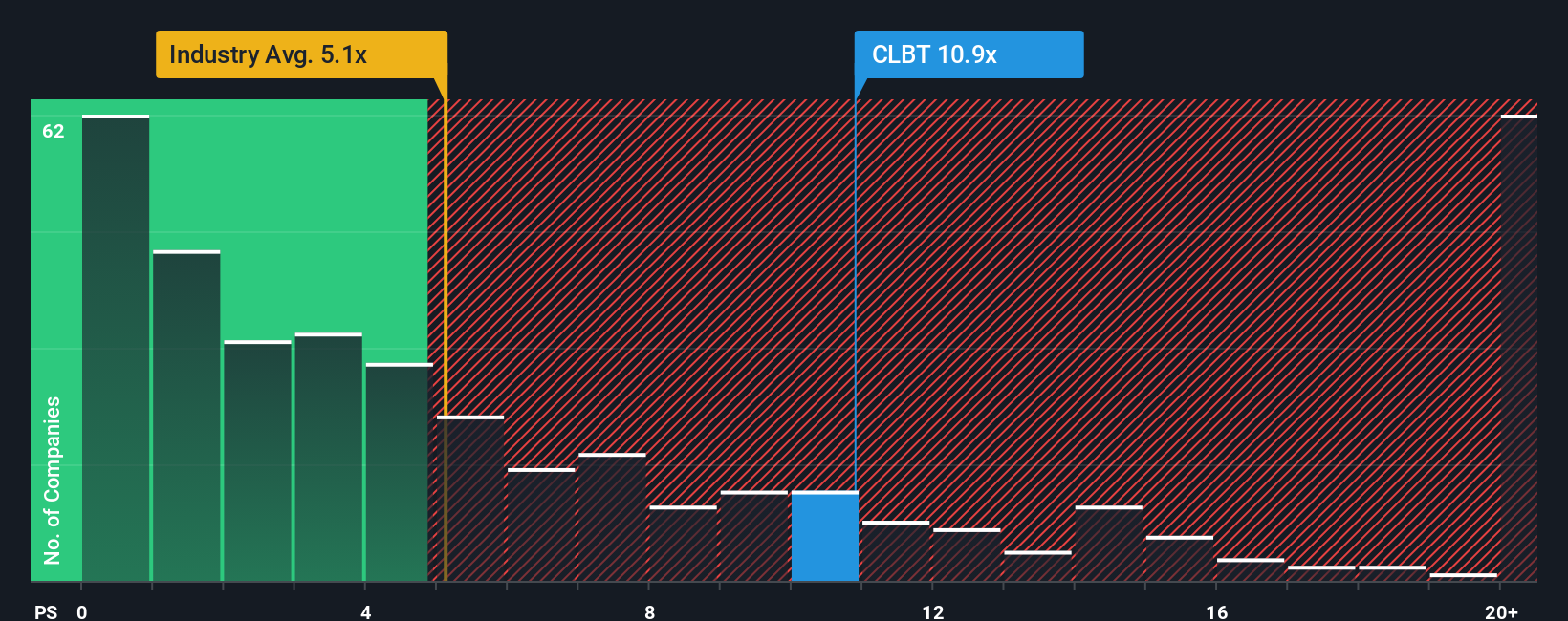
Task: Click the 12 x-axis tick label
Action: tap(933, 612)
